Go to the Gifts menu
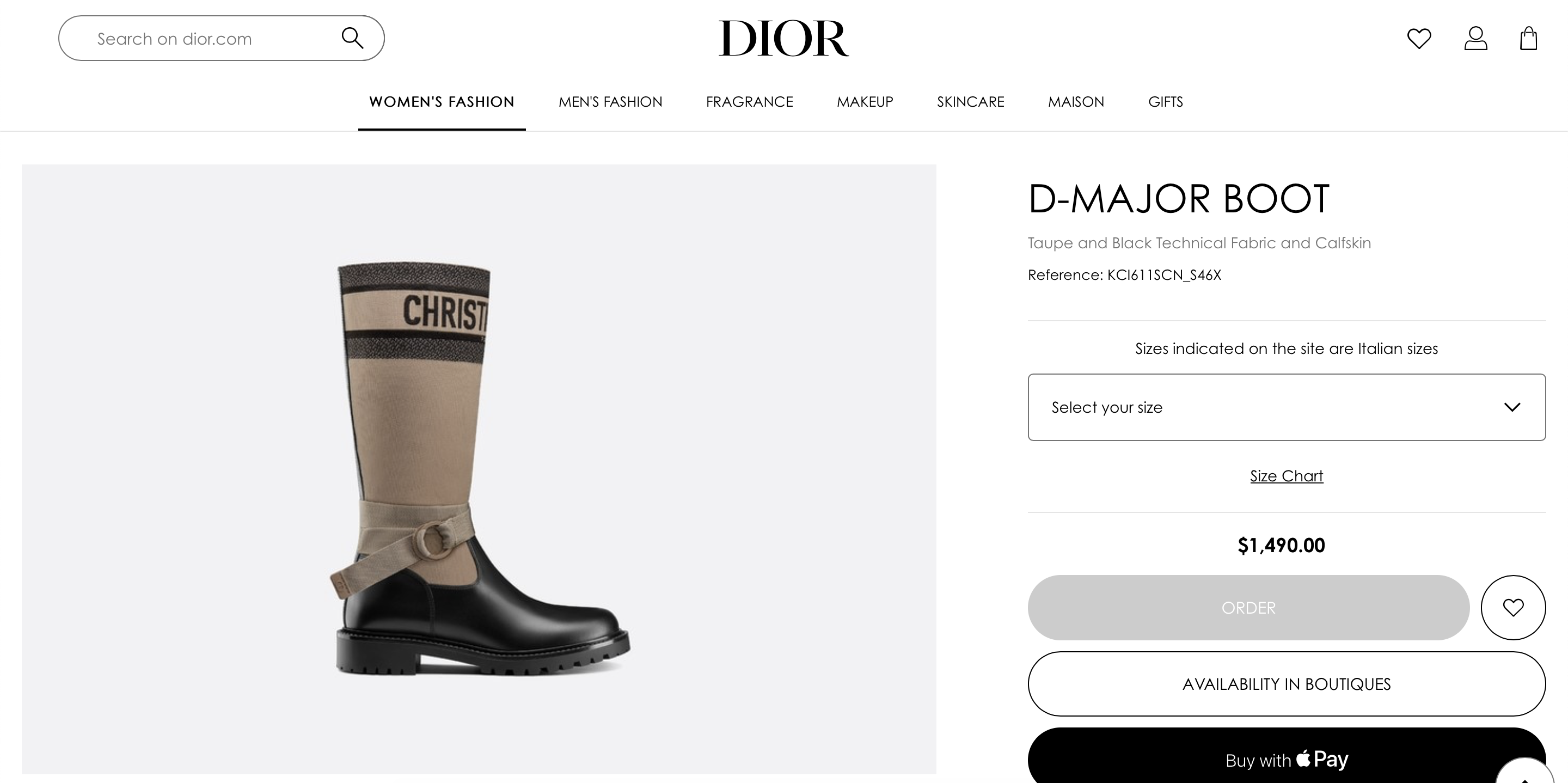The image size is (1568, 783). (x=1166, y=102)
